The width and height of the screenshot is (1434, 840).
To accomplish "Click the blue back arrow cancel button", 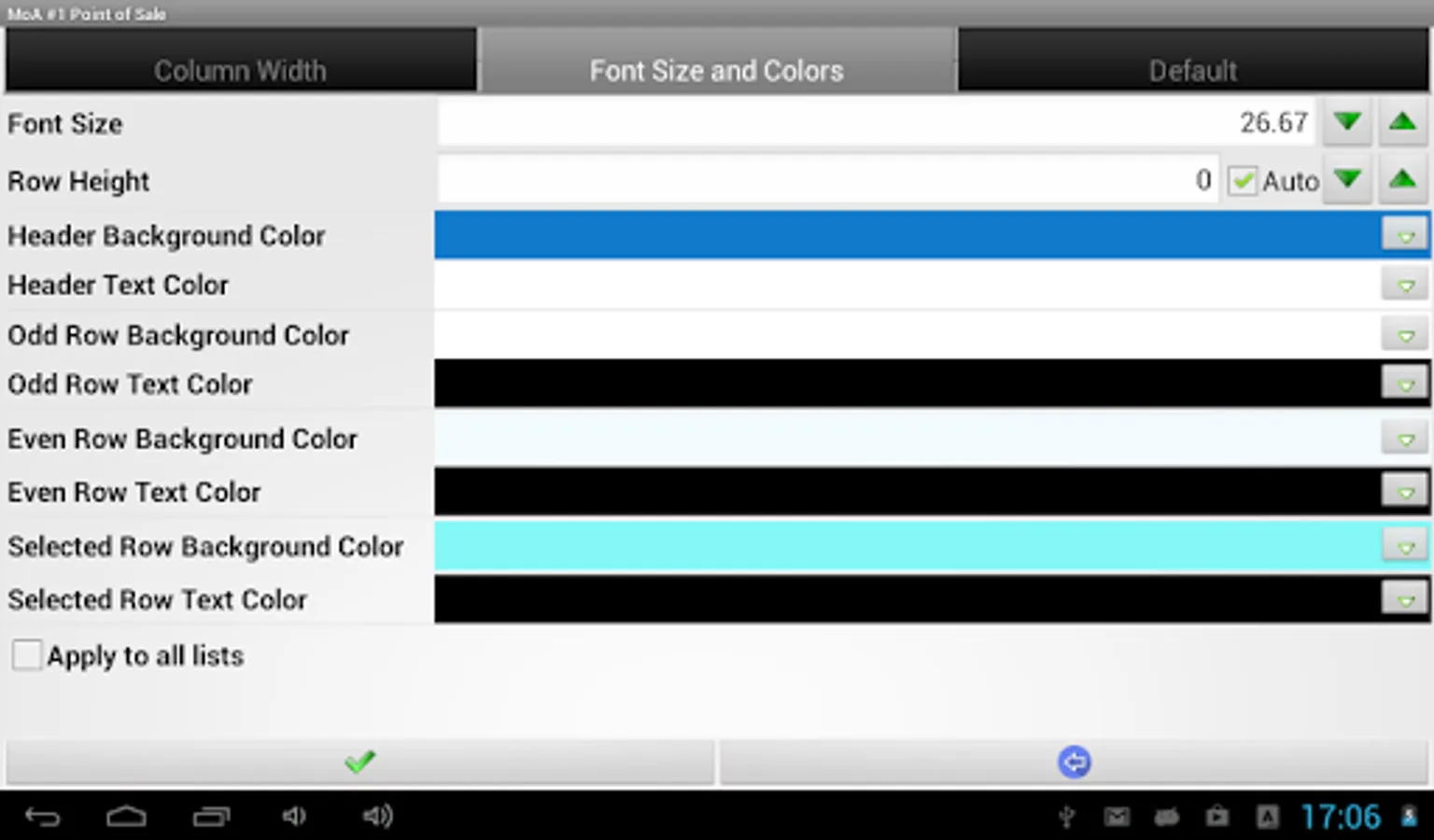I will coord(1074,763).
